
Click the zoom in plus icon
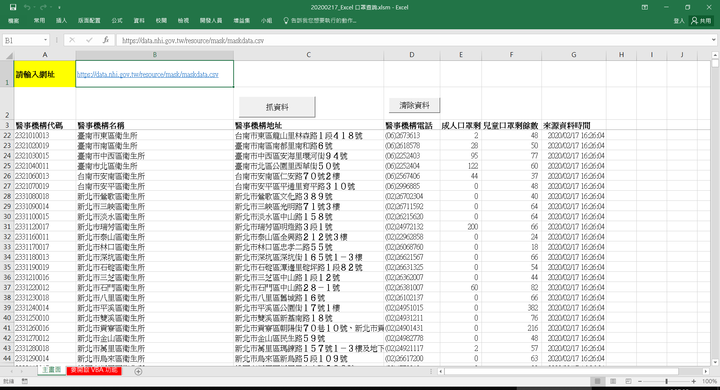pos(693,381)
